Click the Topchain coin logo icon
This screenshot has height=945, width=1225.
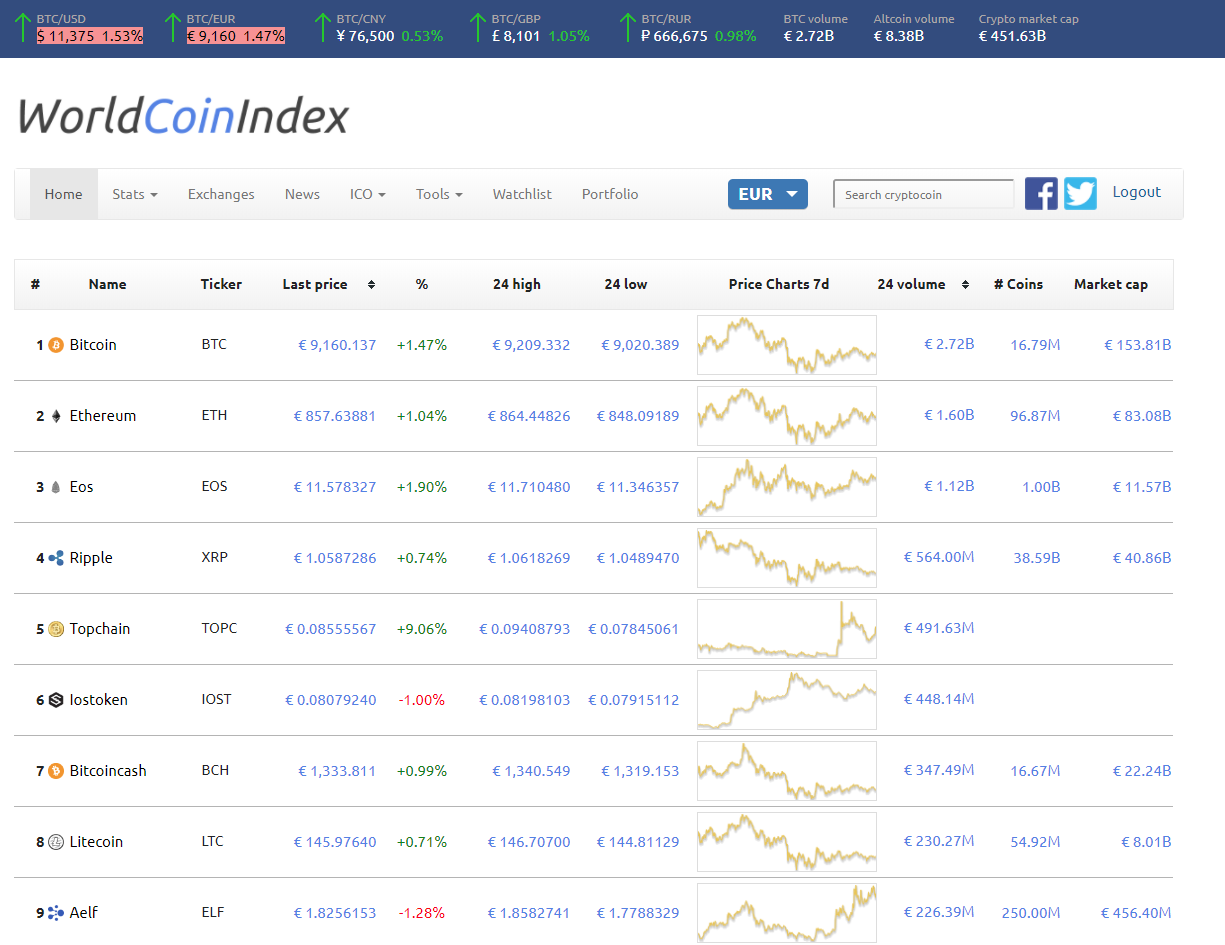click(x=56, y=629)
